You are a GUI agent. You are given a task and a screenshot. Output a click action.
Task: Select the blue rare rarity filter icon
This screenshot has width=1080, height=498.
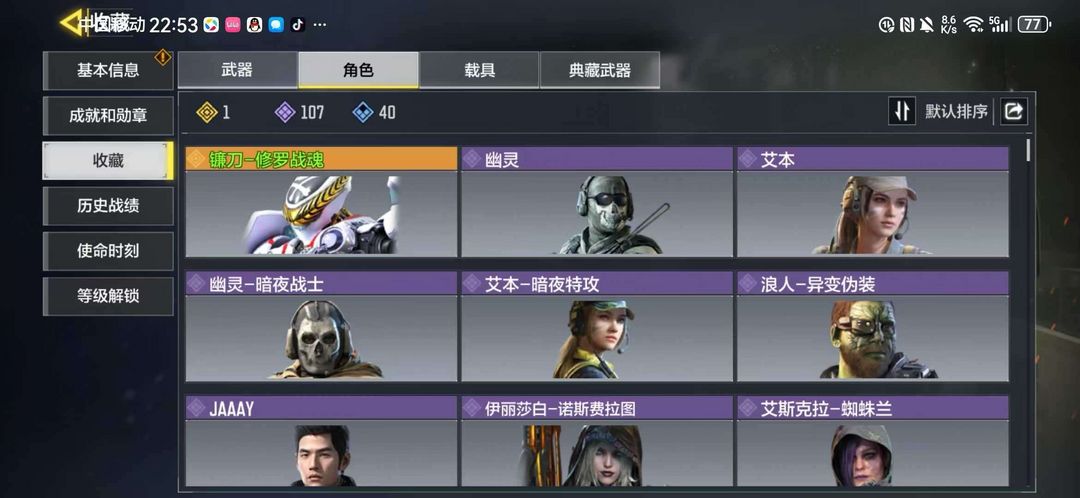tap(363, 112)
